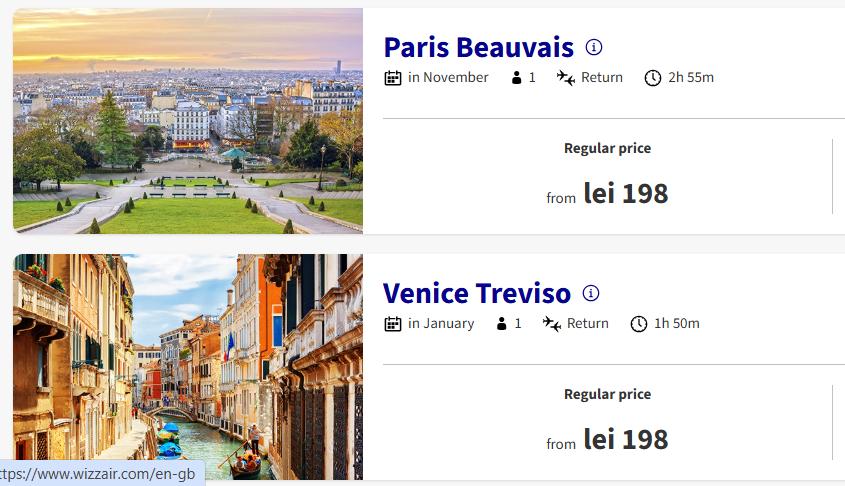
Task: Click clock icon next to 2h 55m
Action: 653,78
